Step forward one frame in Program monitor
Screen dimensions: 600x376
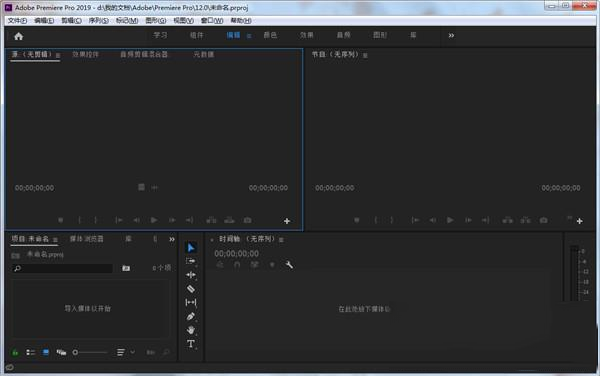(468, 220)
